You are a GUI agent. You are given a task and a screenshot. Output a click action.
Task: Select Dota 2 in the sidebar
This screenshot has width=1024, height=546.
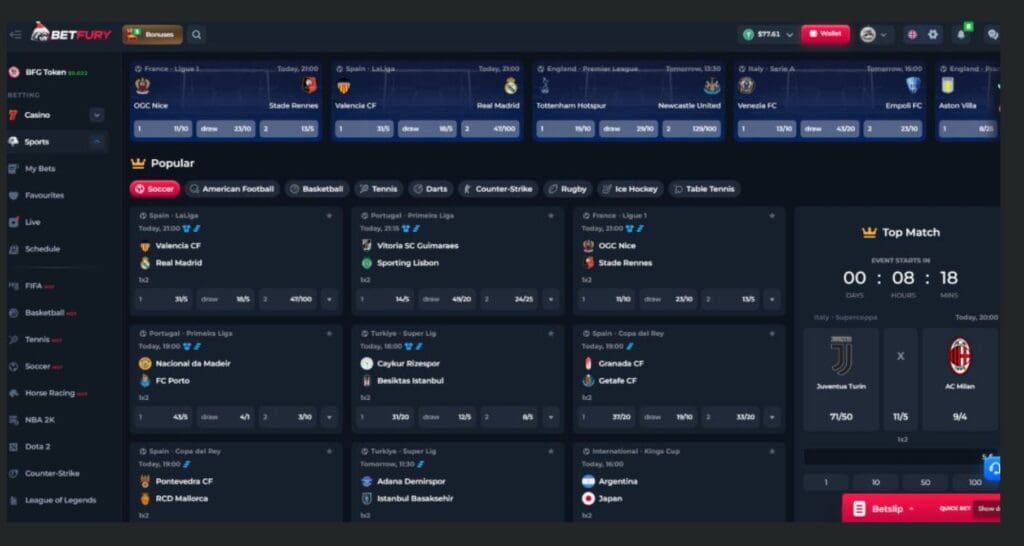tap(38, 447)
